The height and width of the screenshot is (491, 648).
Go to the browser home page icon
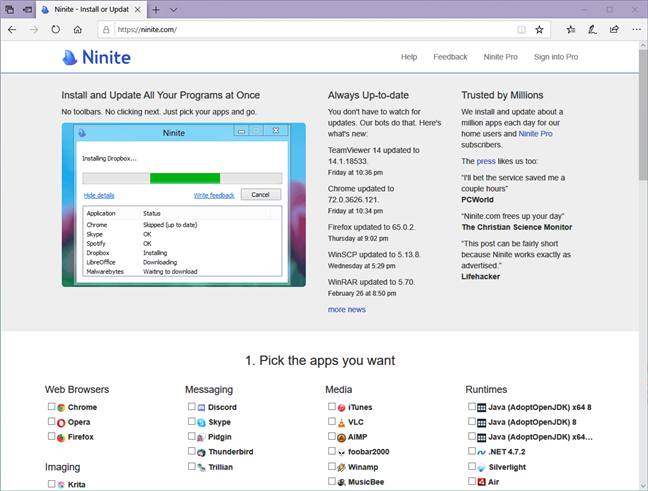coord(78,30)
